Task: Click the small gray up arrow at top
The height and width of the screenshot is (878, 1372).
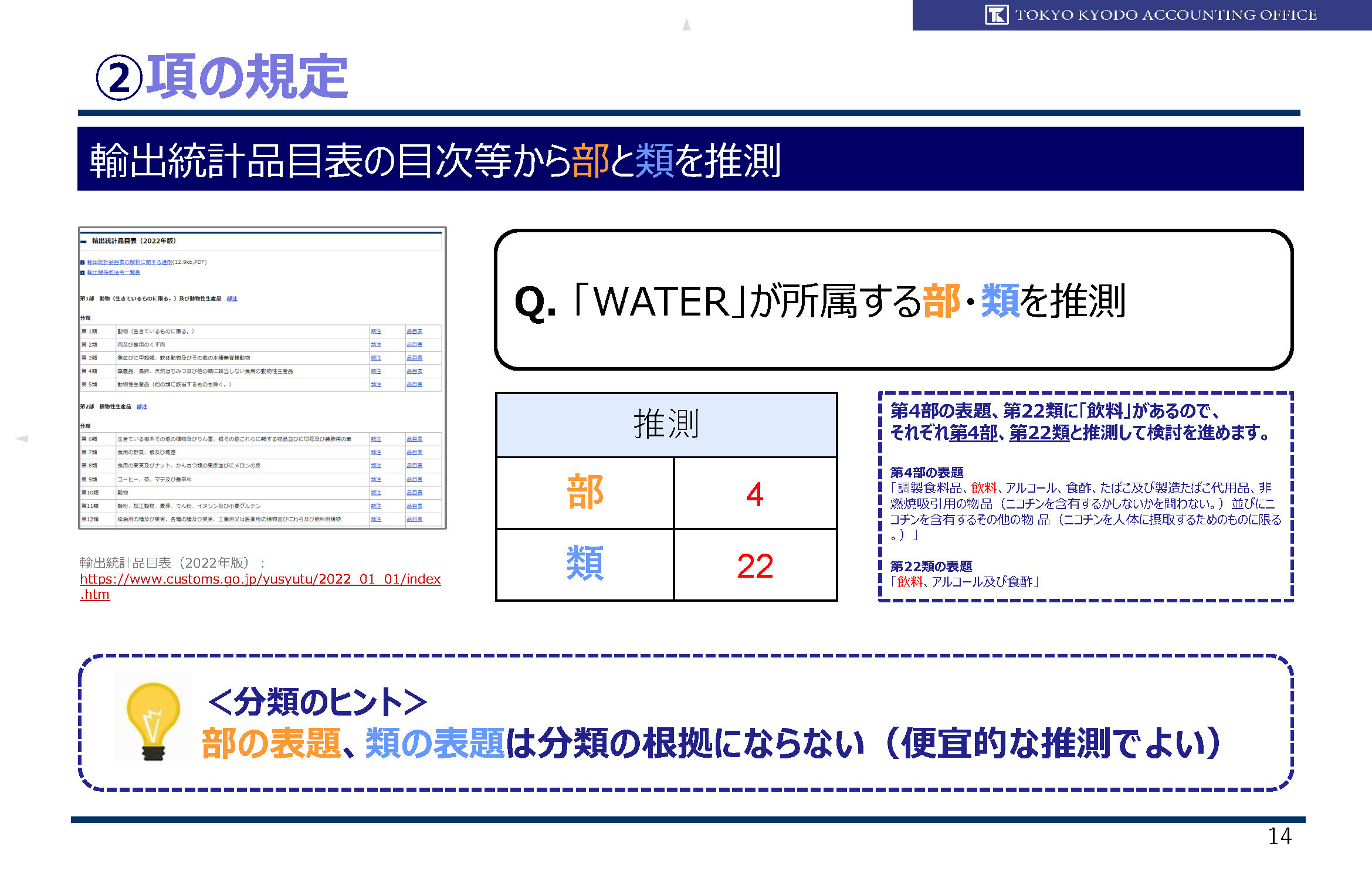Action: pos(686,25)
